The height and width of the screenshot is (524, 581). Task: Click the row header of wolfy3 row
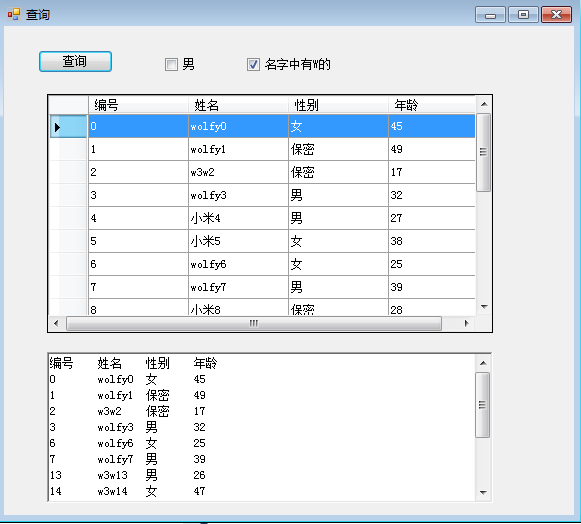[69, 195]
